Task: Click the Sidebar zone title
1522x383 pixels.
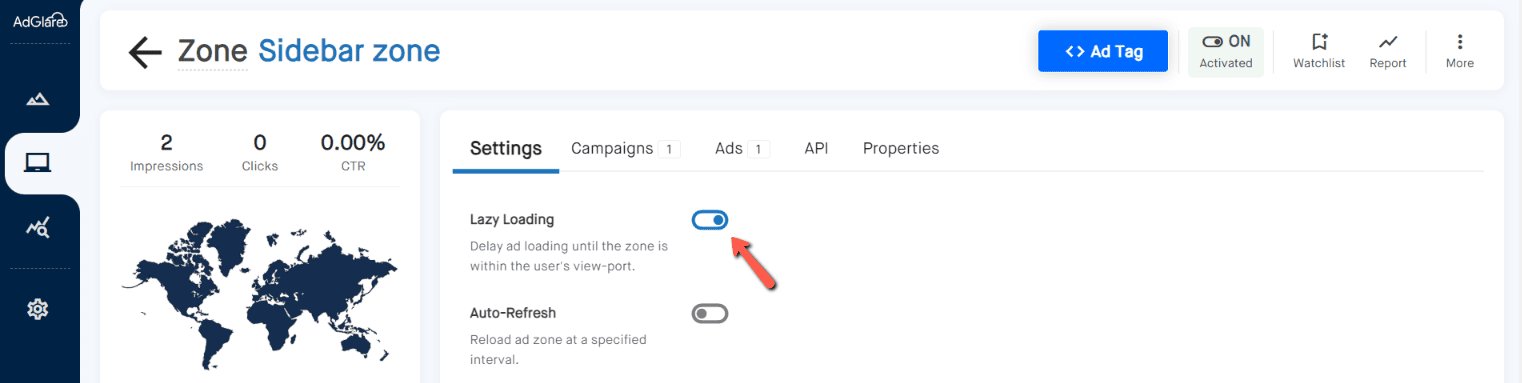Action: pos(349,50)
